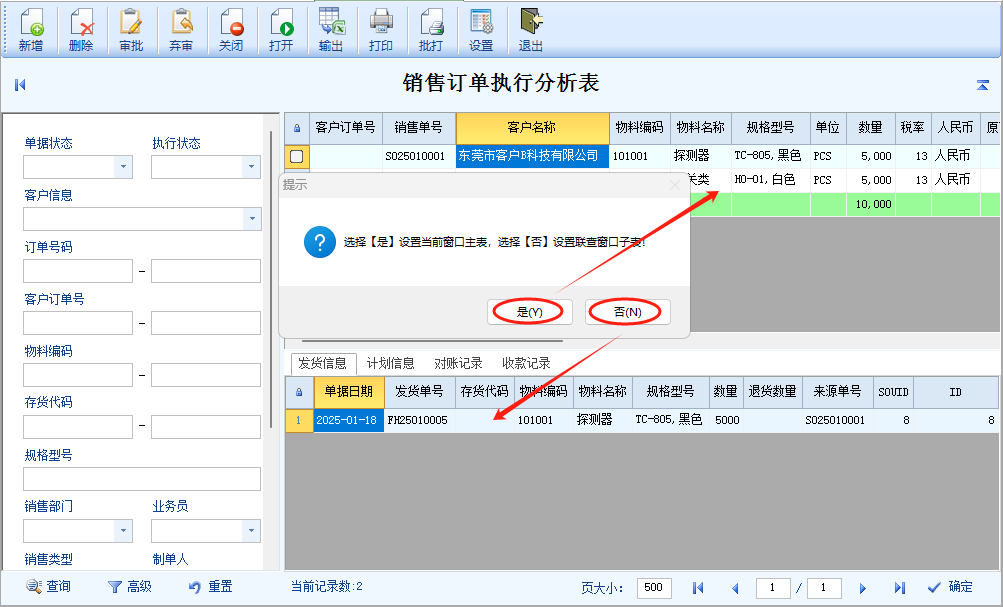Click the 否(N) button

point(628,312)
